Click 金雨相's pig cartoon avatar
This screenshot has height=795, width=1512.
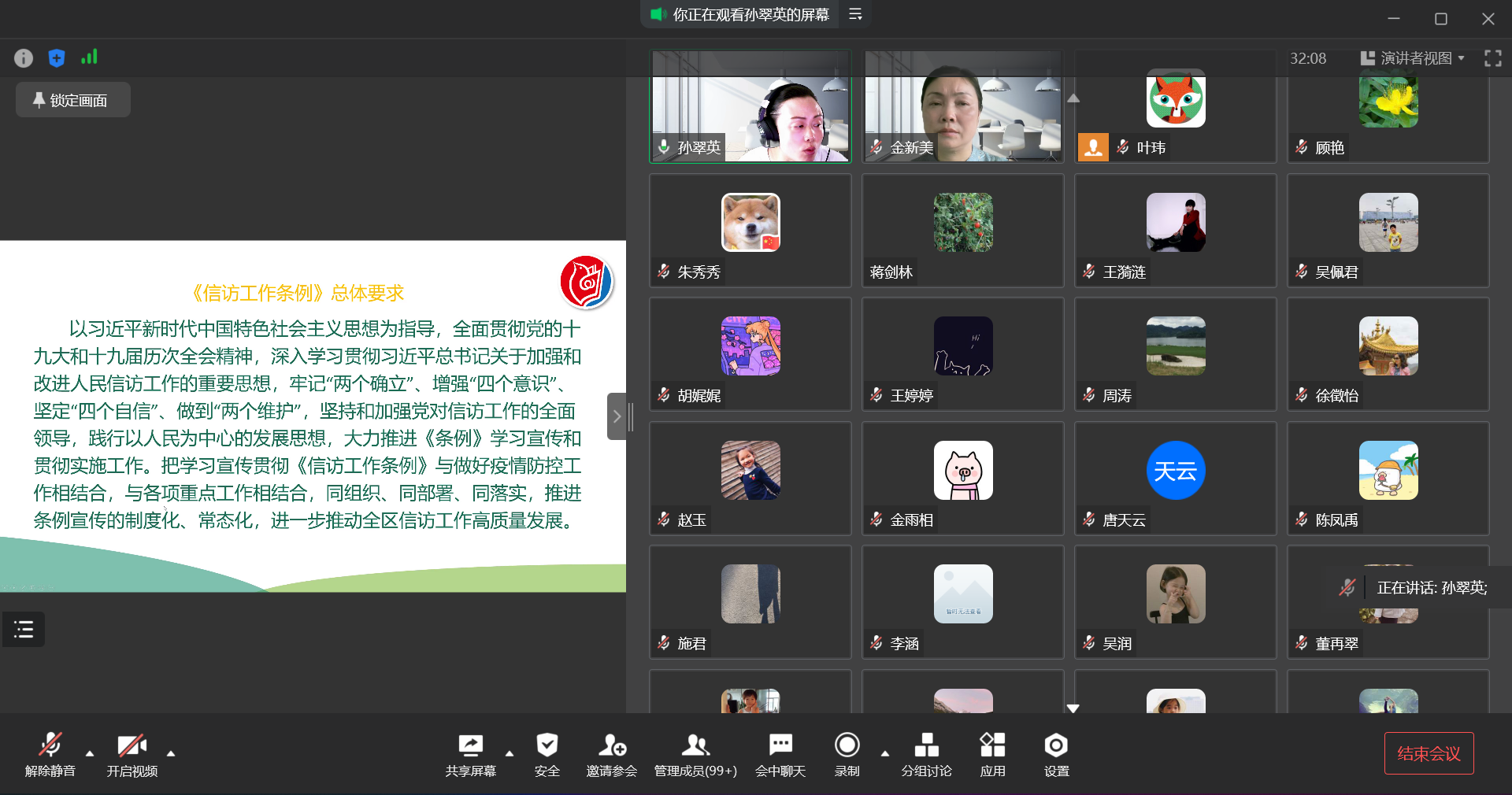(963, 470)
